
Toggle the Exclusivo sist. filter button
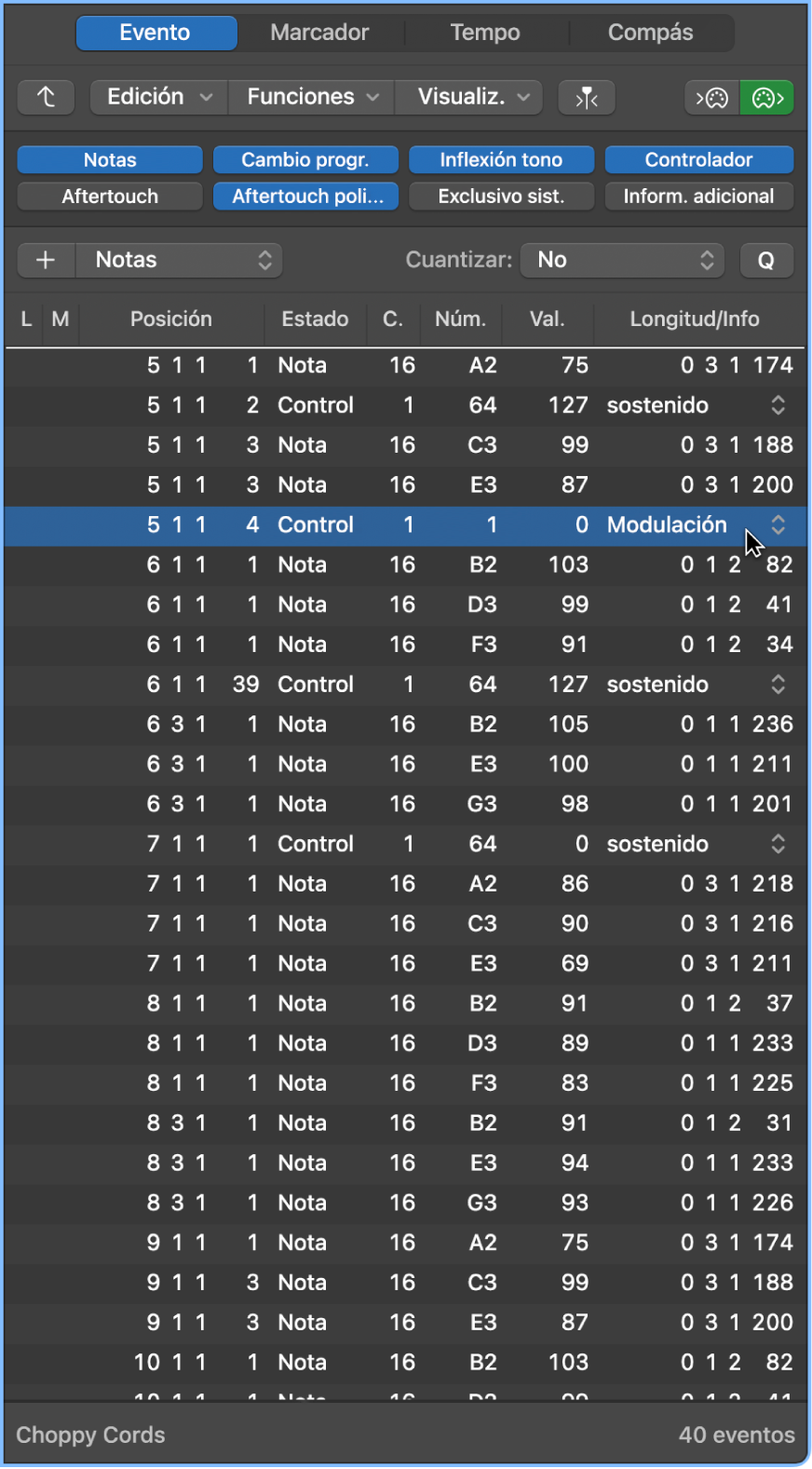point(501,197)
